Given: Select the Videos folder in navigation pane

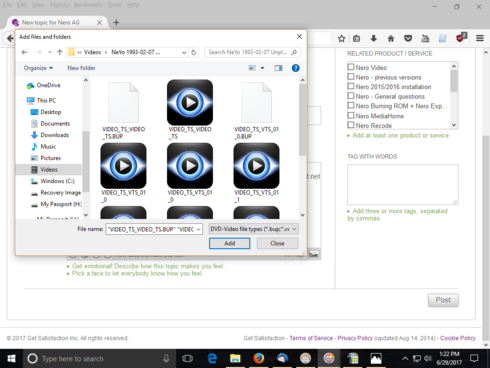Looking at the screenshot, I should pyautogui.click(x=49, y=170).
